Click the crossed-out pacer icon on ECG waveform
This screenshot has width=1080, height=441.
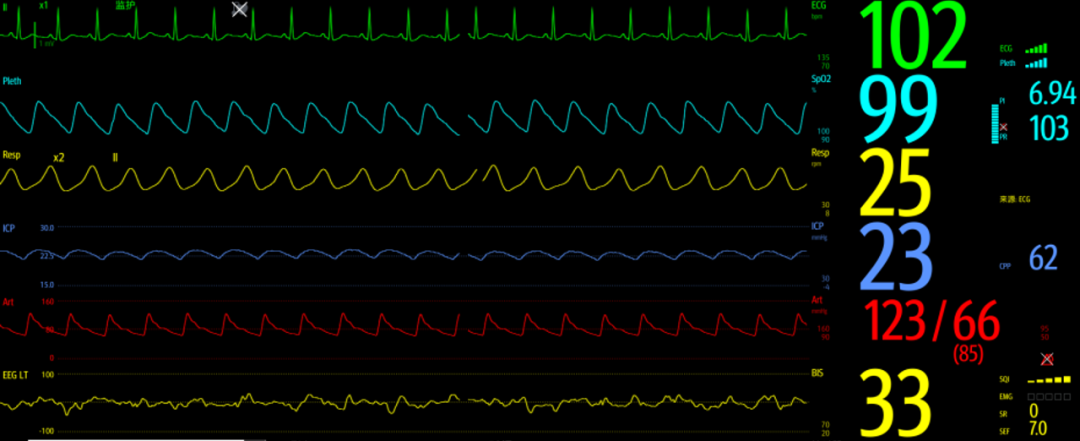(x=239, y=9)
